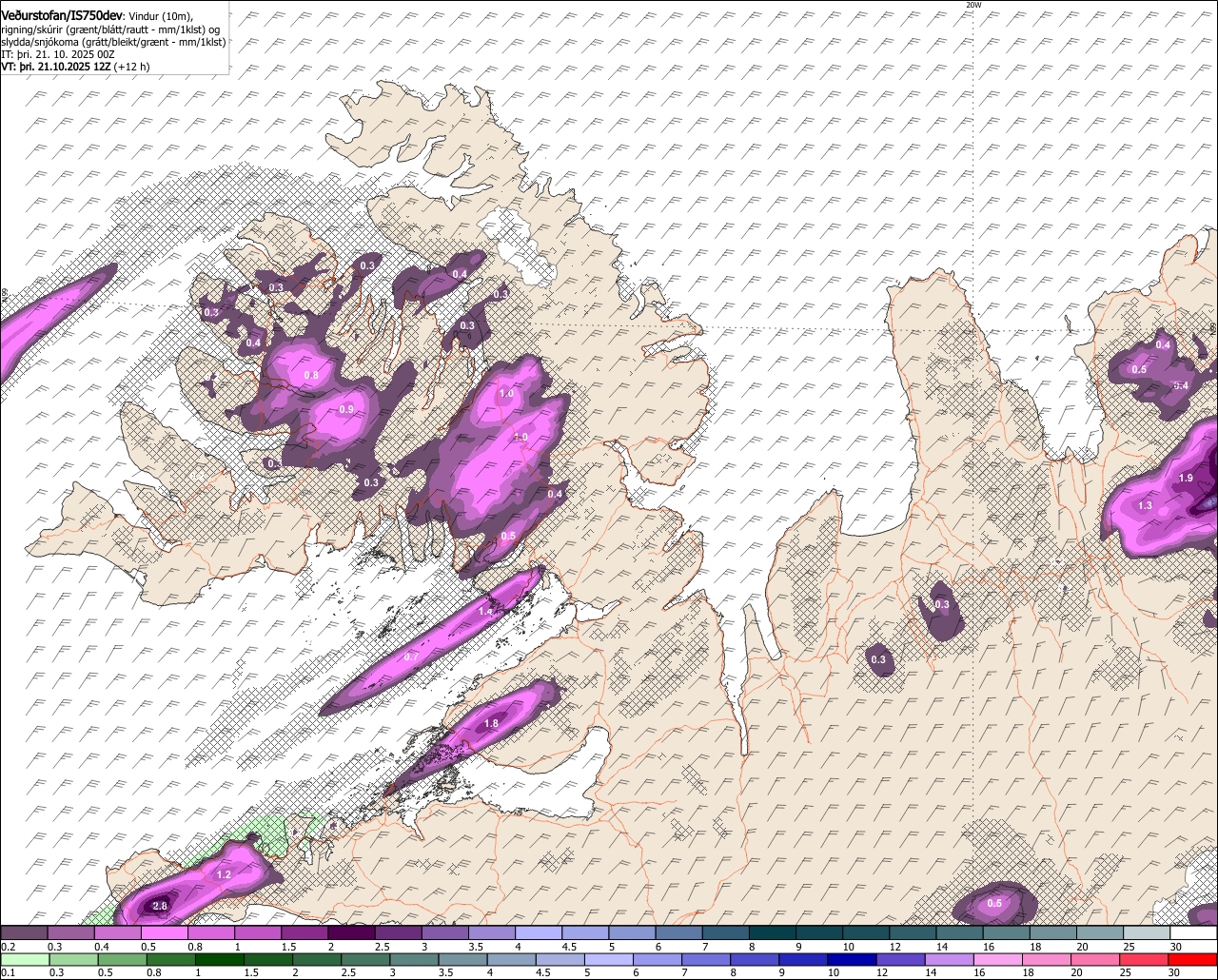Click the 1.3 precipitation value on the map
This screenshot has height=980, width=1218.
coord(1145,505)
